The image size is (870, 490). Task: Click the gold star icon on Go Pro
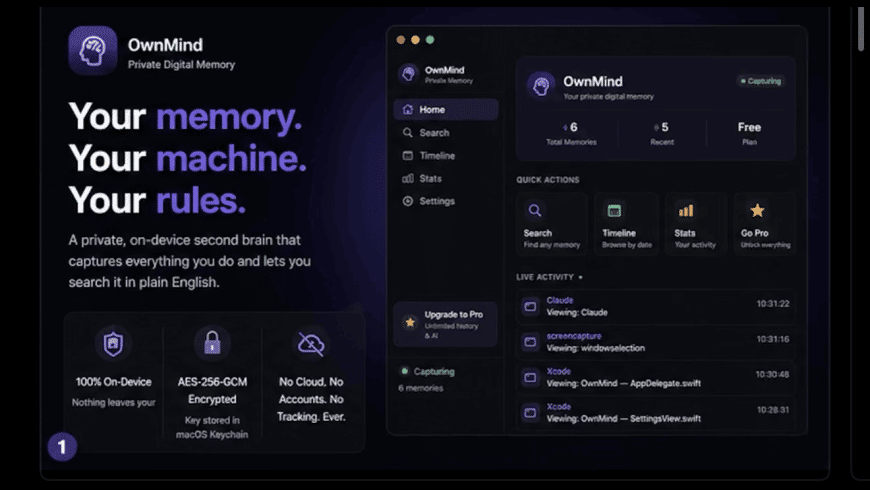(757, 210)
